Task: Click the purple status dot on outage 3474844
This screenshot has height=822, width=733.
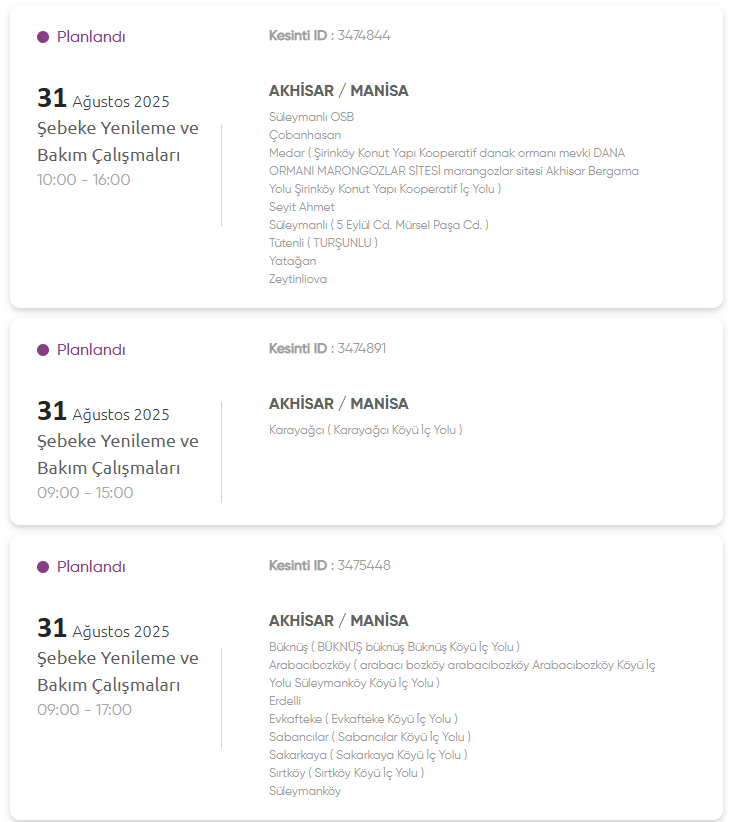Action: (x=43, y=37)
